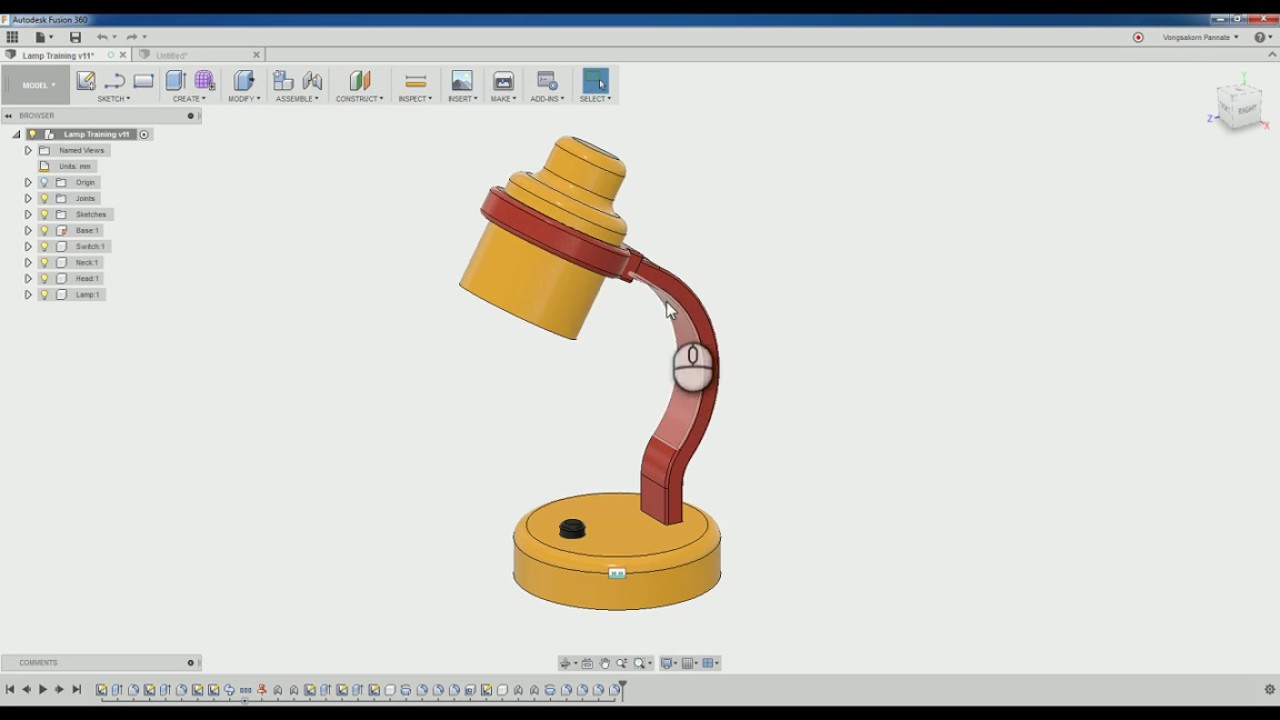Click the Insert image icon

click(462, 81)
